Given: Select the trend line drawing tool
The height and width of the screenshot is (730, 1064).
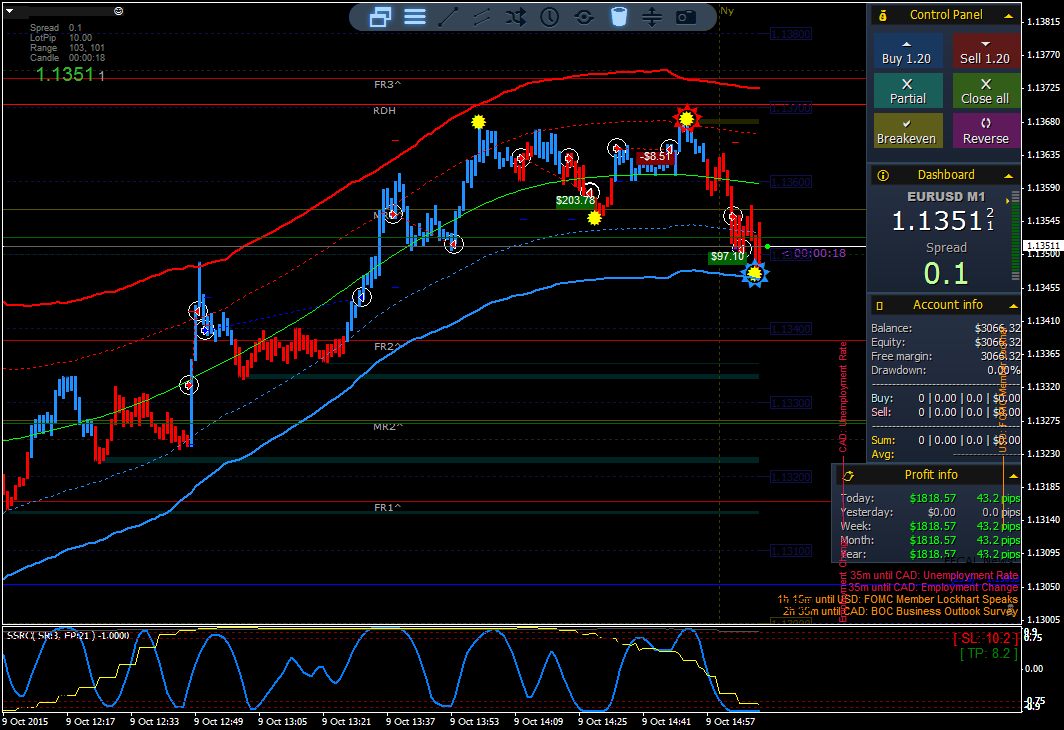Looking at the screenshot, I should [x=448, y=17].
